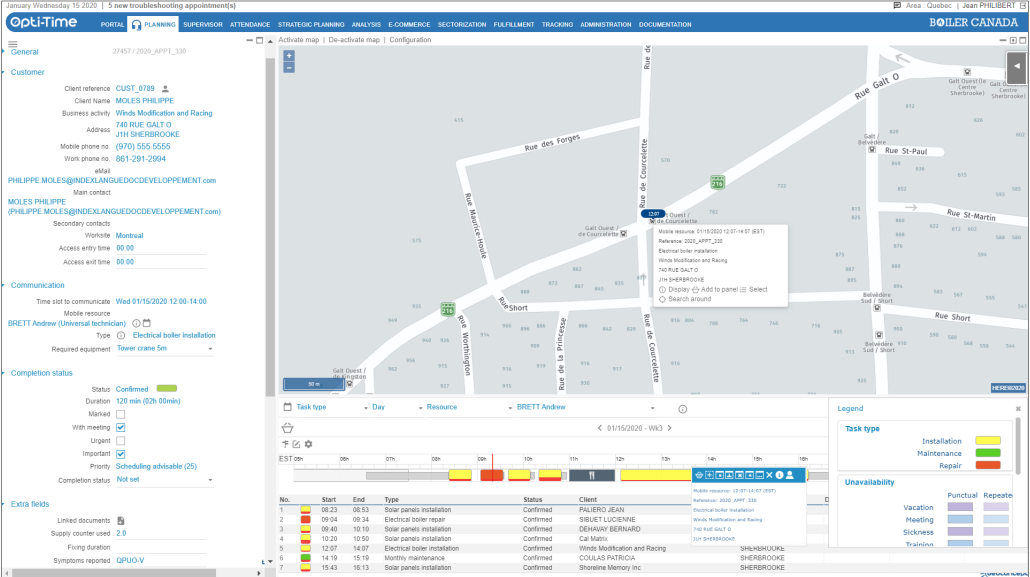This screenshot has width=1030, height=577.
Task: Click the 12:07 appointment map marker
Action: [653, 214]
